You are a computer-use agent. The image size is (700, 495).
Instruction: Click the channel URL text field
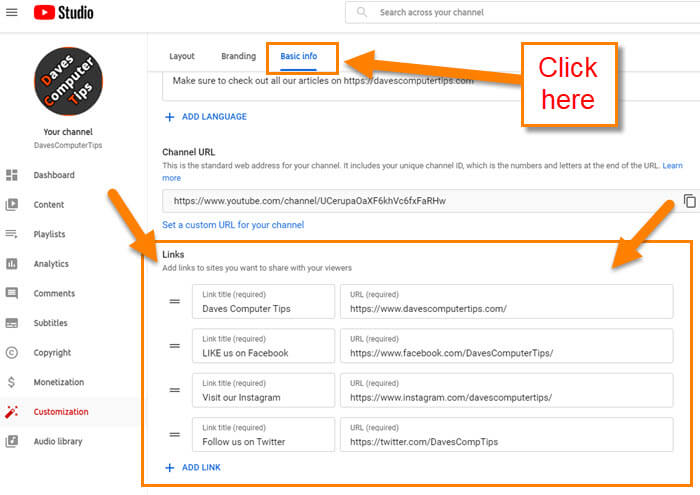click(420, 201)
